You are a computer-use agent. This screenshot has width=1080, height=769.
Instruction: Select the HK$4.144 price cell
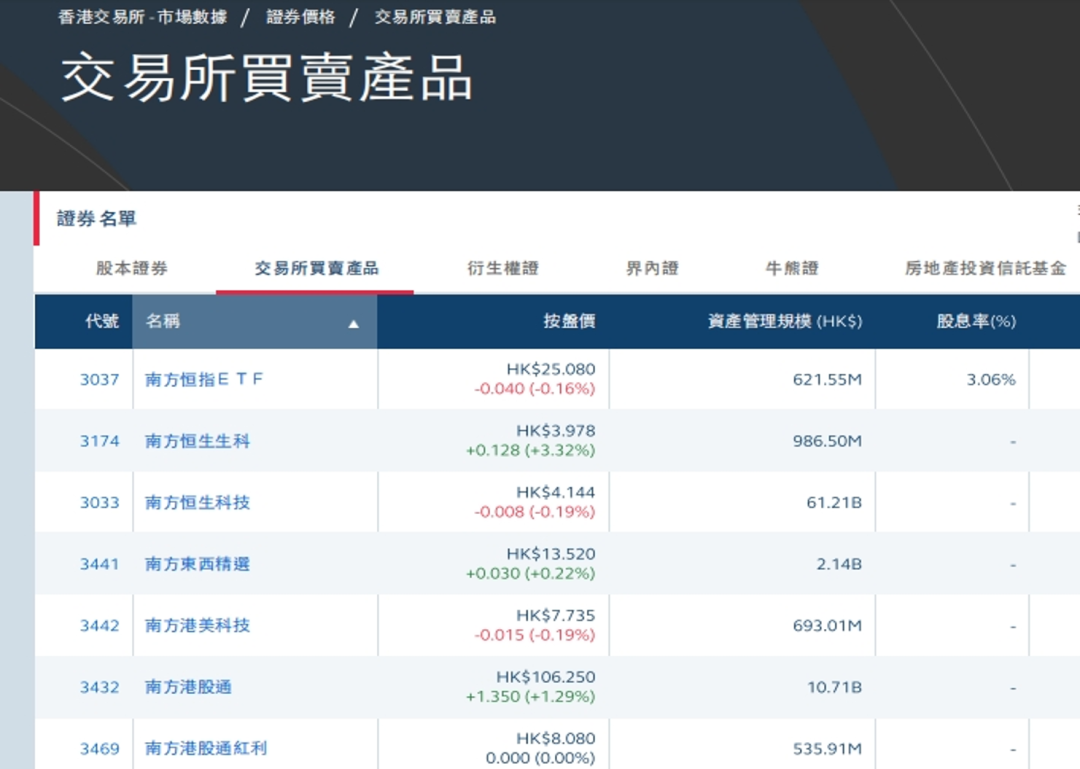click(555, 492)
